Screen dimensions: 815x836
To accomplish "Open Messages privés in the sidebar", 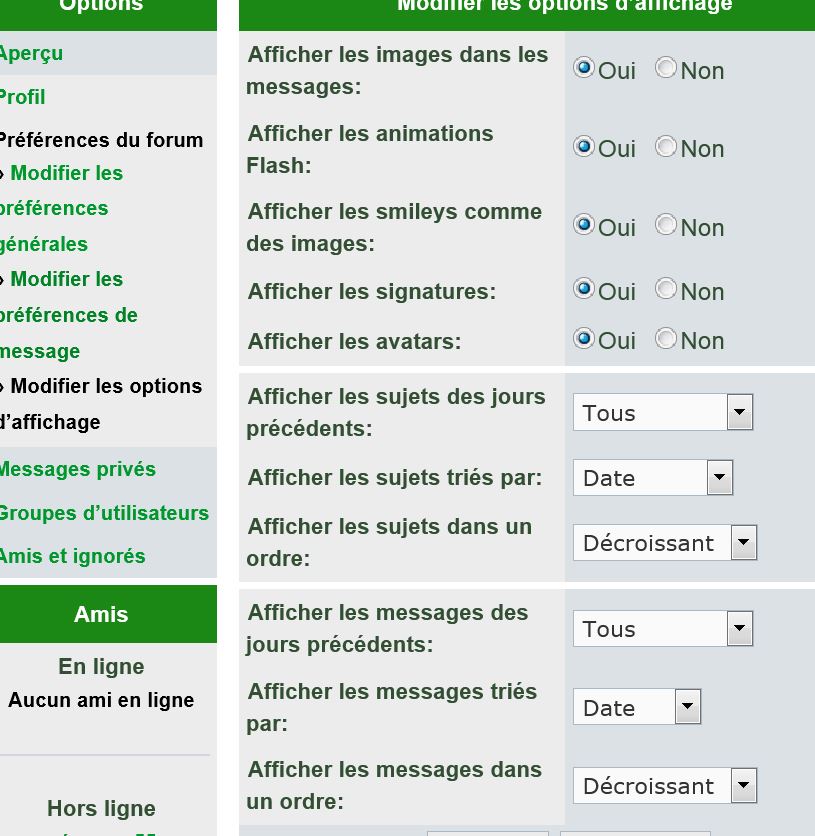I will pos(77,469).
